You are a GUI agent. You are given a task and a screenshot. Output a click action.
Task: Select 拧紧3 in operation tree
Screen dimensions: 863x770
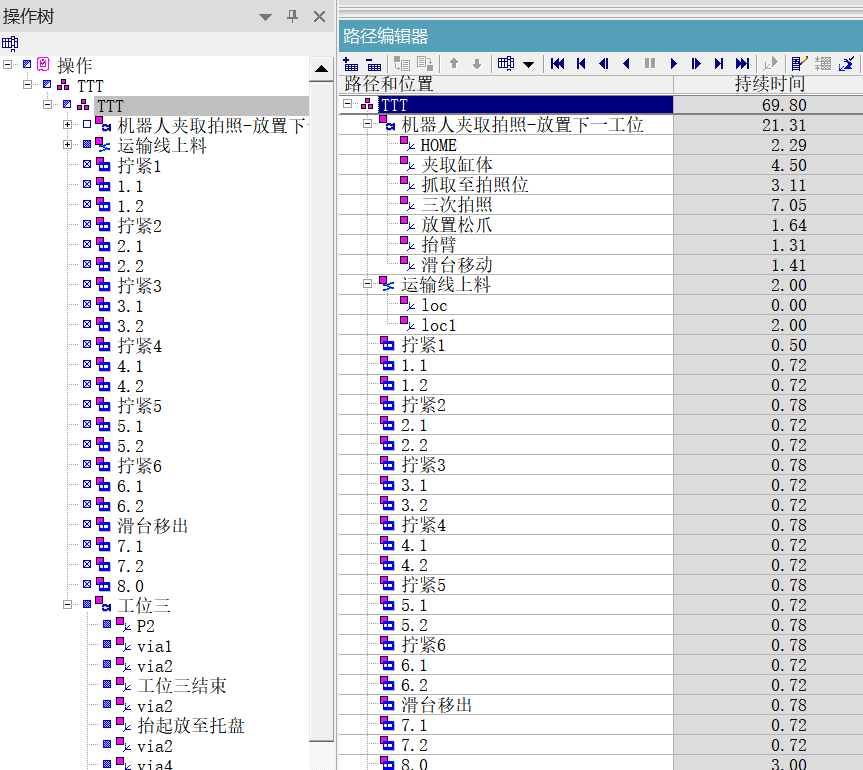coord(139,286)
